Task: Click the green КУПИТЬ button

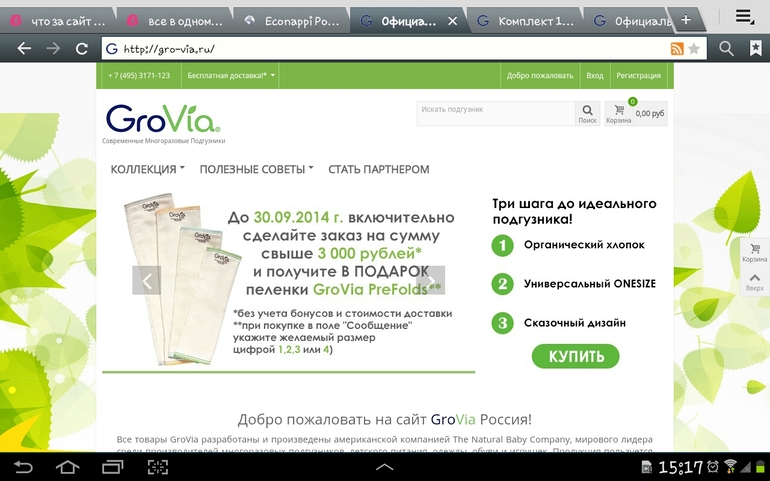Action: (575, 356)
